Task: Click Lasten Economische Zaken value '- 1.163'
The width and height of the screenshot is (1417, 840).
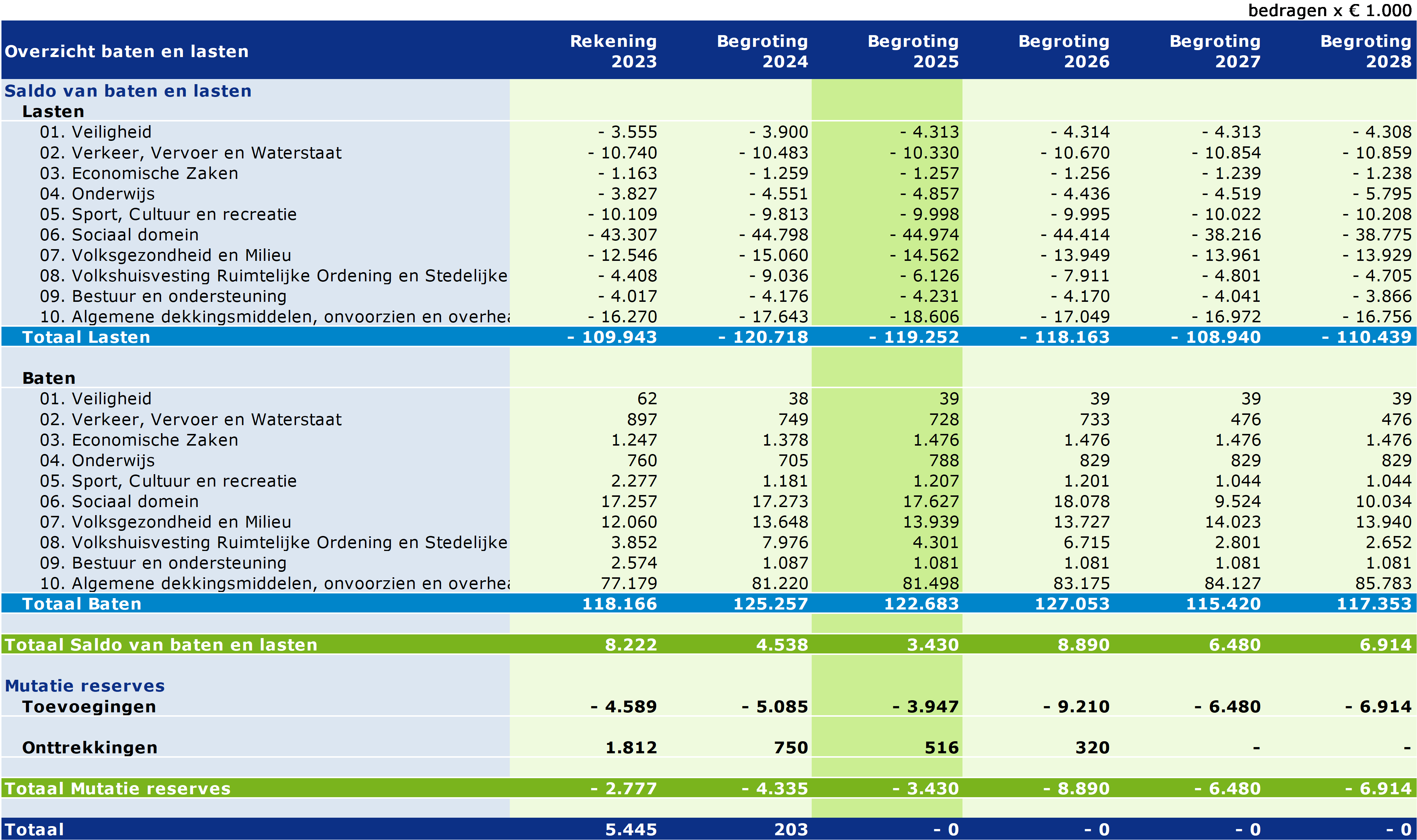Action: pyautogui.click(x=627, y=173)
